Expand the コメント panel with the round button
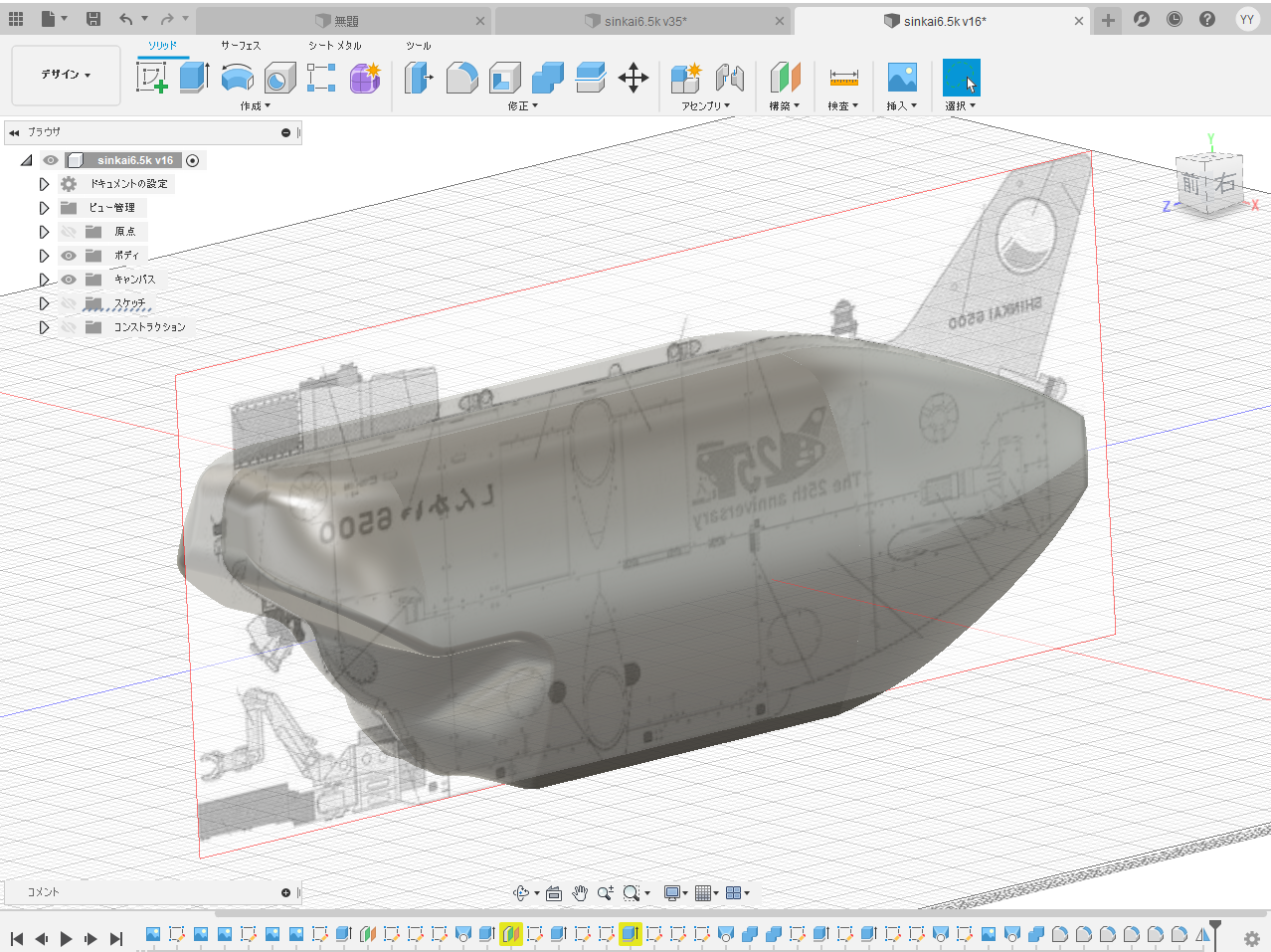The height and width of the screenshot is (952, 1271). [x=285, y=892]
